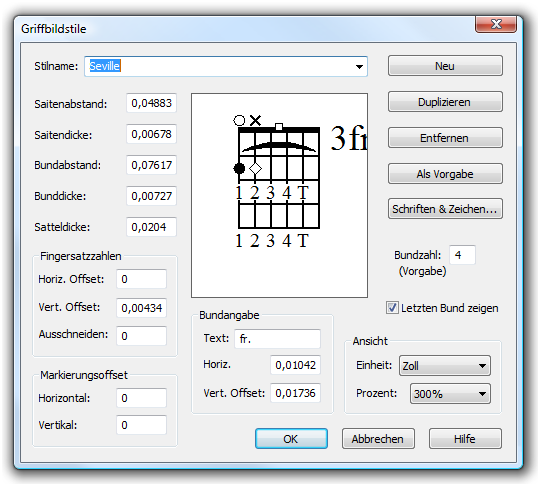546x492 pixels.
Task: Open the Stilname dropdown arrow
Action: 359,67
